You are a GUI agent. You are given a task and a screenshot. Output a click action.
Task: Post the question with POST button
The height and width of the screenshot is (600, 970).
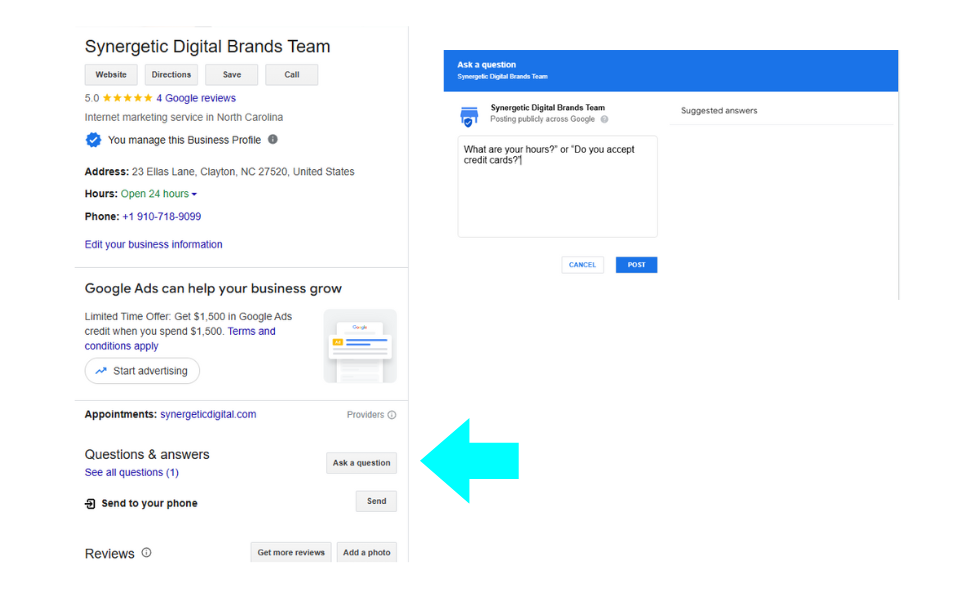click(636, 265)
